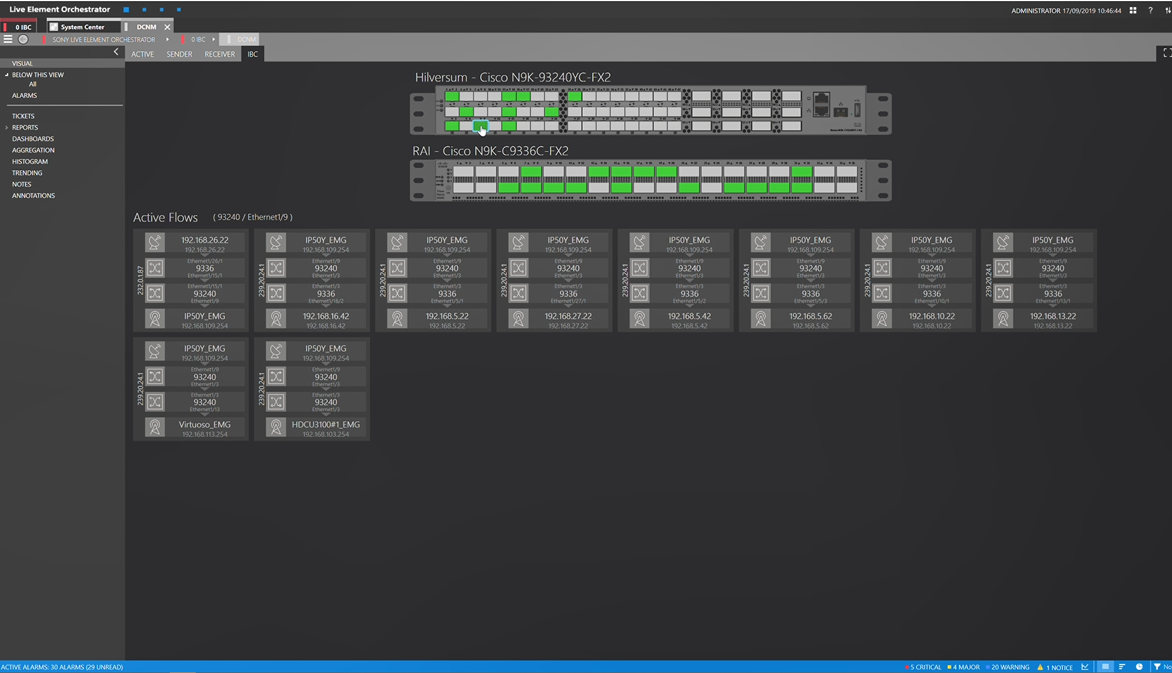1172x673 pixels.
Task: Open the alarm trend chart icon
Action: pos(1085,667)
